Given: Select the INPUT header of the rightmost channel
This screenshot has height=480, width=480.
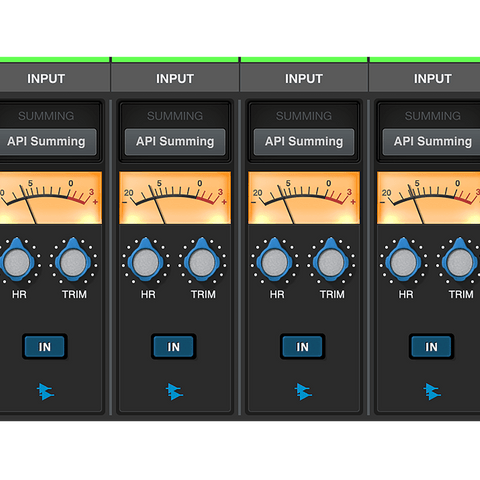Looking at the screenshot, I should pyautogui.click(x=425, y=79).
